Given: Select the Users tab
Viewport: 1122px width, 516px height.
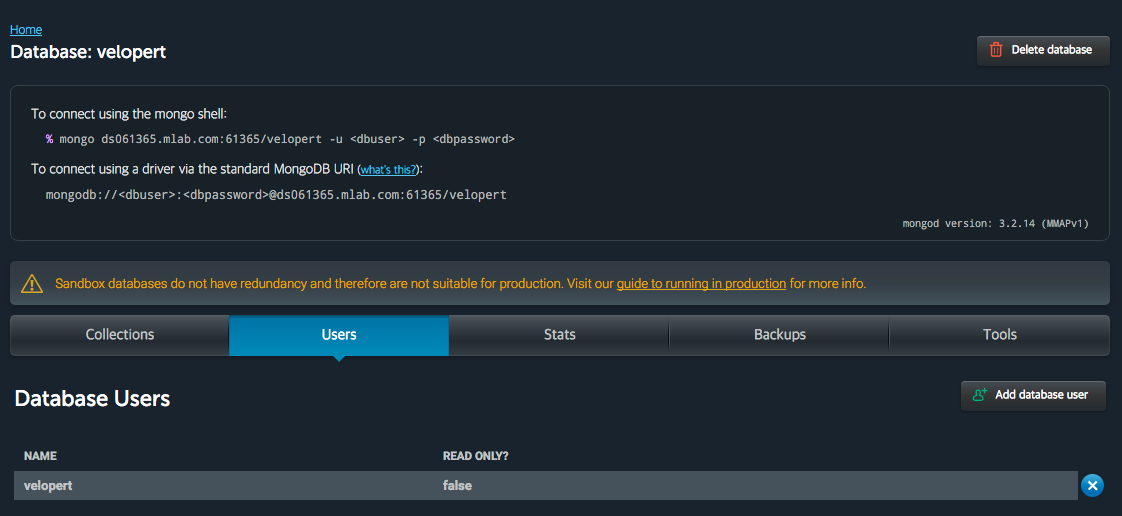Looking at the screenshot, I should (339, 335).
